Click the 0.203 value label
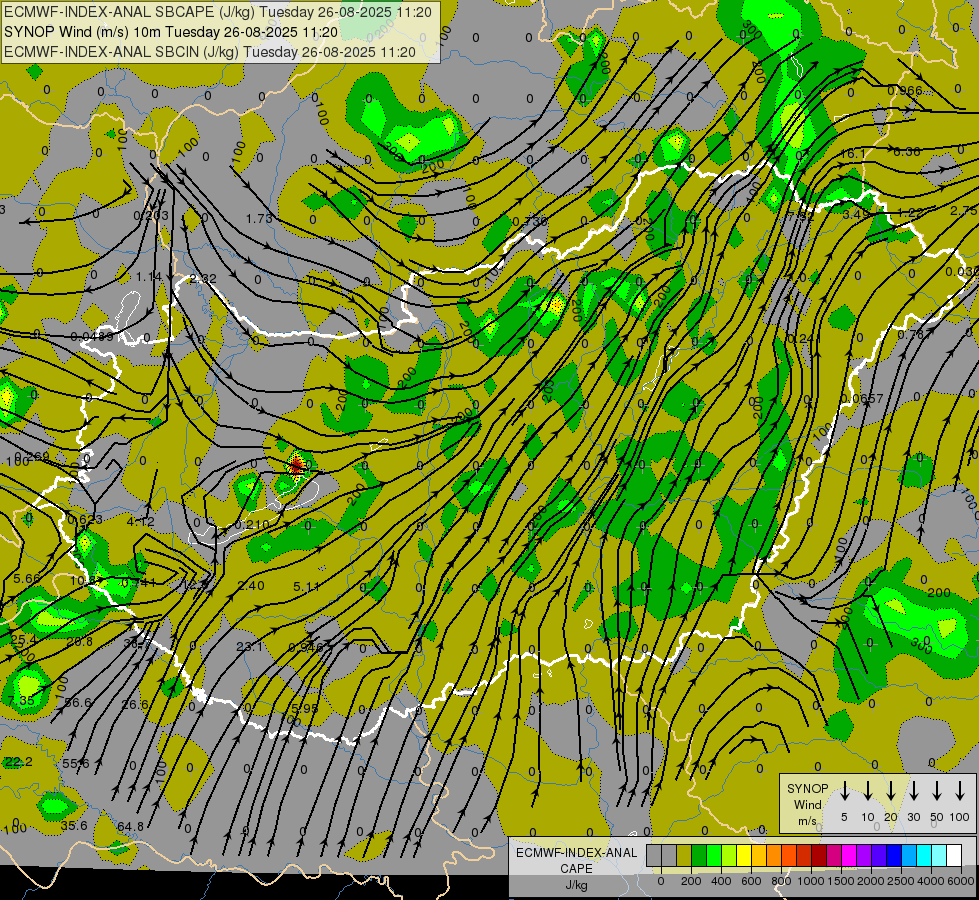Image resolution: width=979 pixels, height=900 pixels. 152,215
